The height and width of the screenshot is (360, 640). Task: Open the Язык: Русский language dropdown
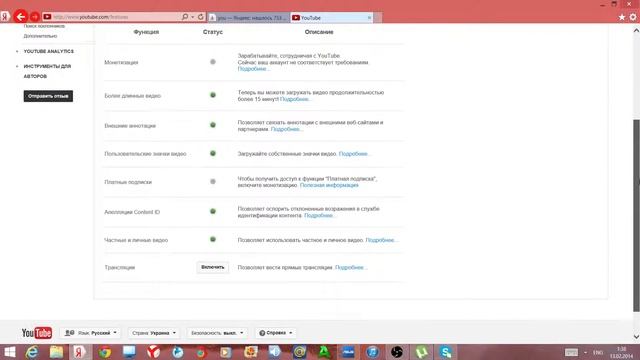click(x=91, y=333)
